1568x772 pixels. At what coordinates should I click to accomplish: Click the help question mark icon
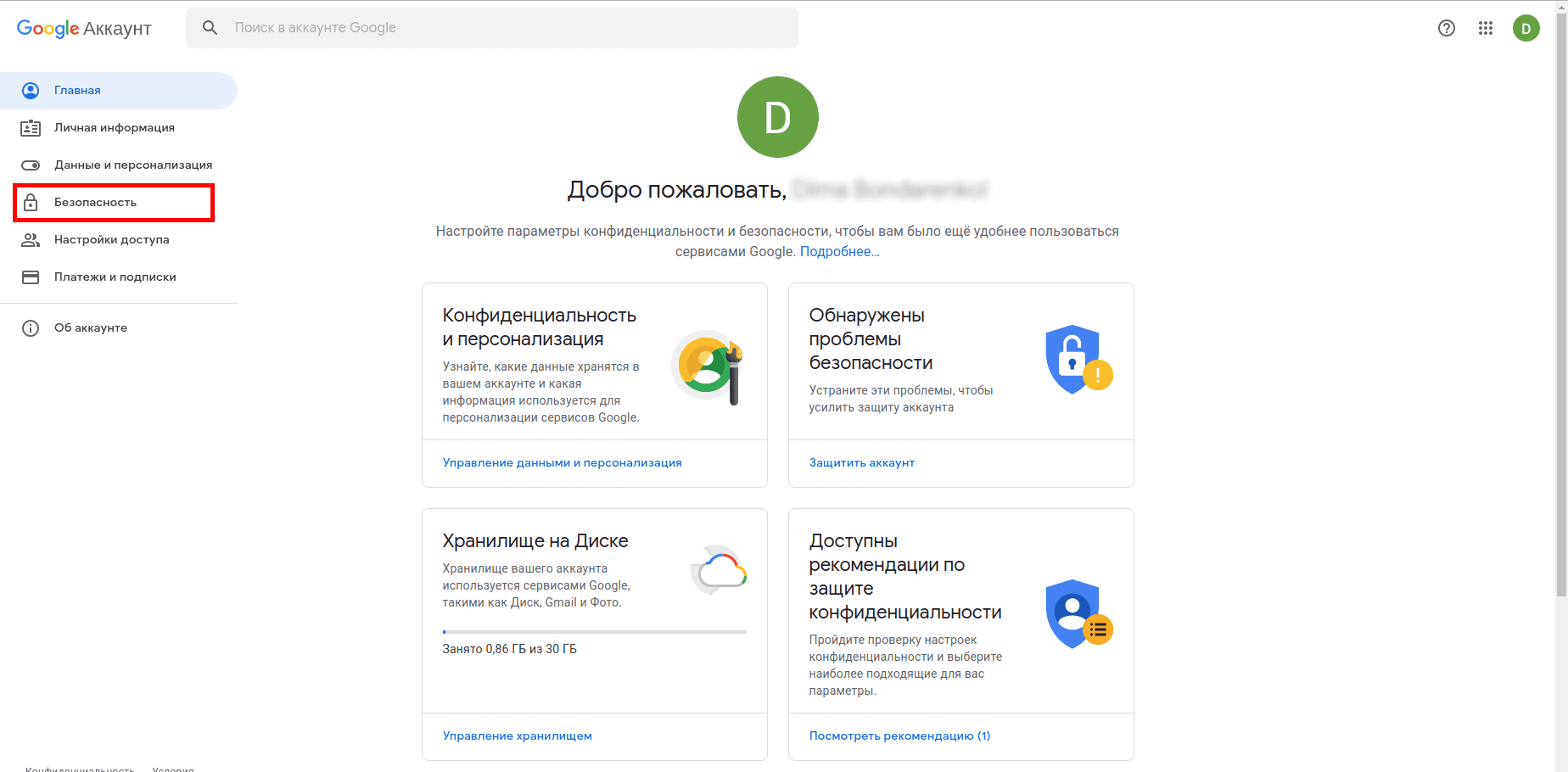[1447, 28]
